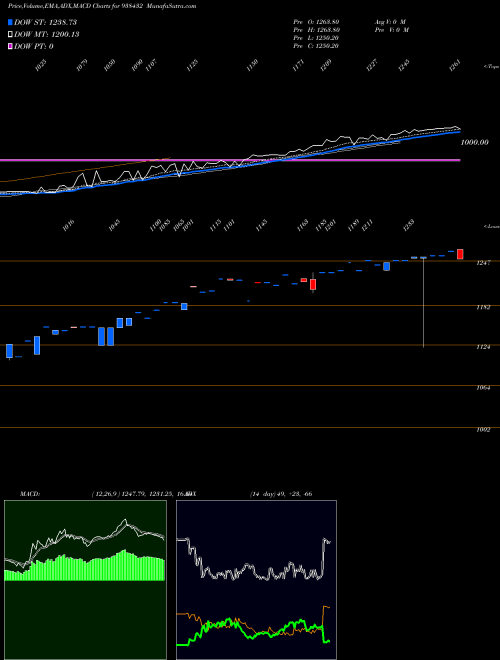Screen dimensions: 500x660
Task: Click the 'Pre C: 1250.20' close value
Action: click(316, 46)
